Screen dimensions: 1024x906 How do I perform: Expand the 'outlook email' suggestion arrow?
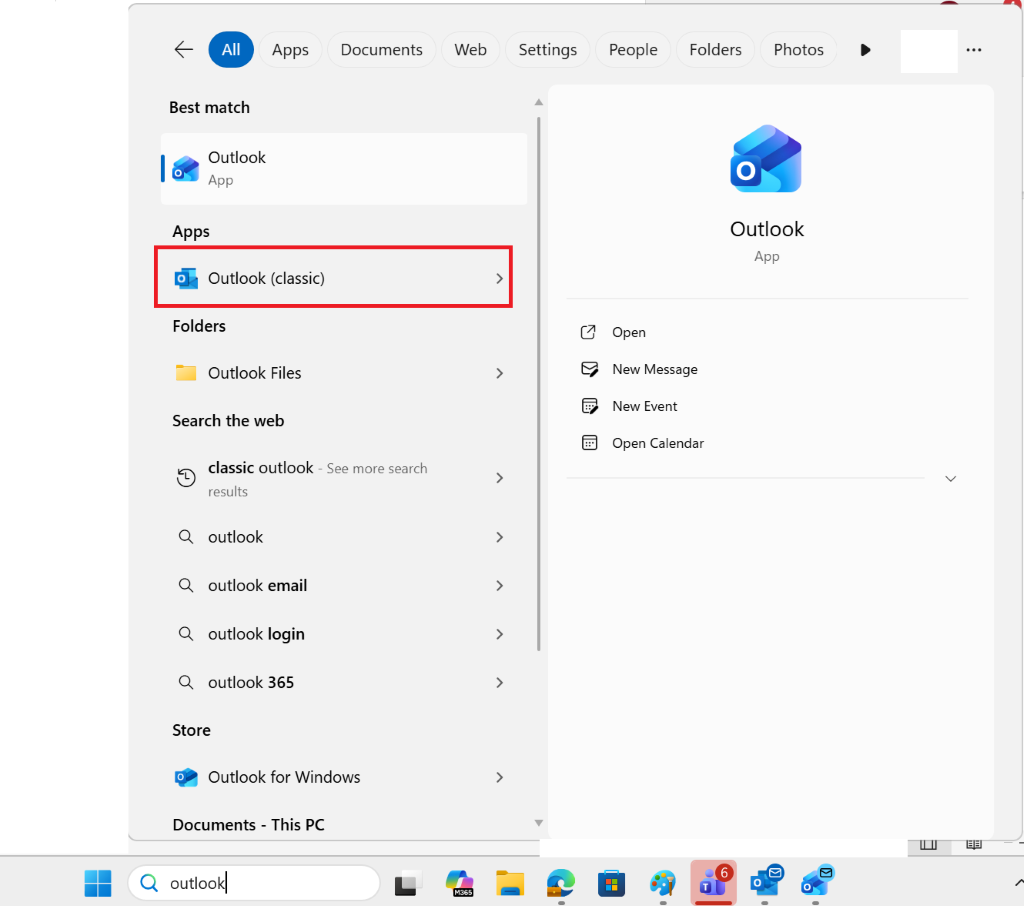(x=499, y=585)
